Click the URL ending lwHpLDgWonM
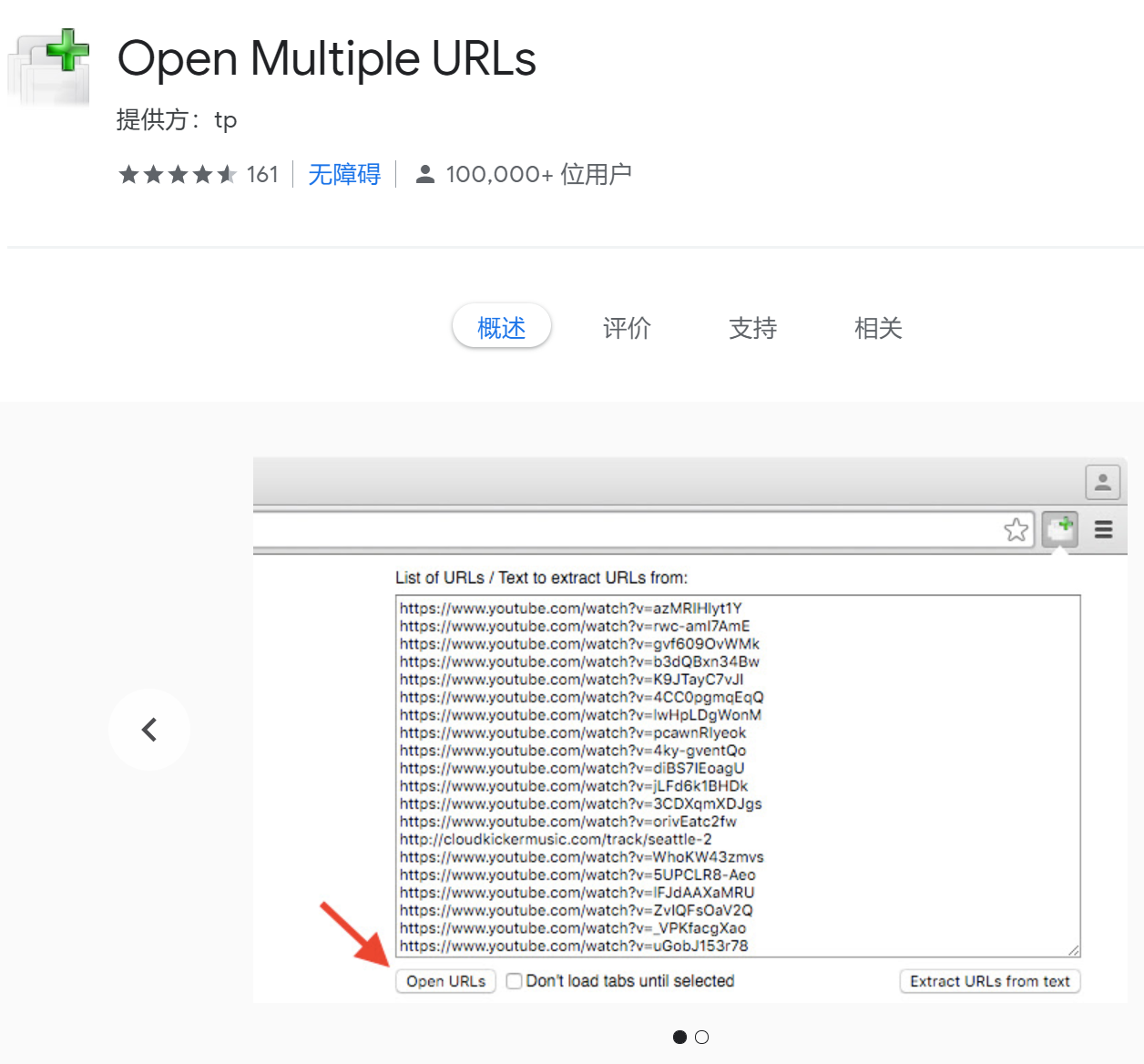 point(581,715)
